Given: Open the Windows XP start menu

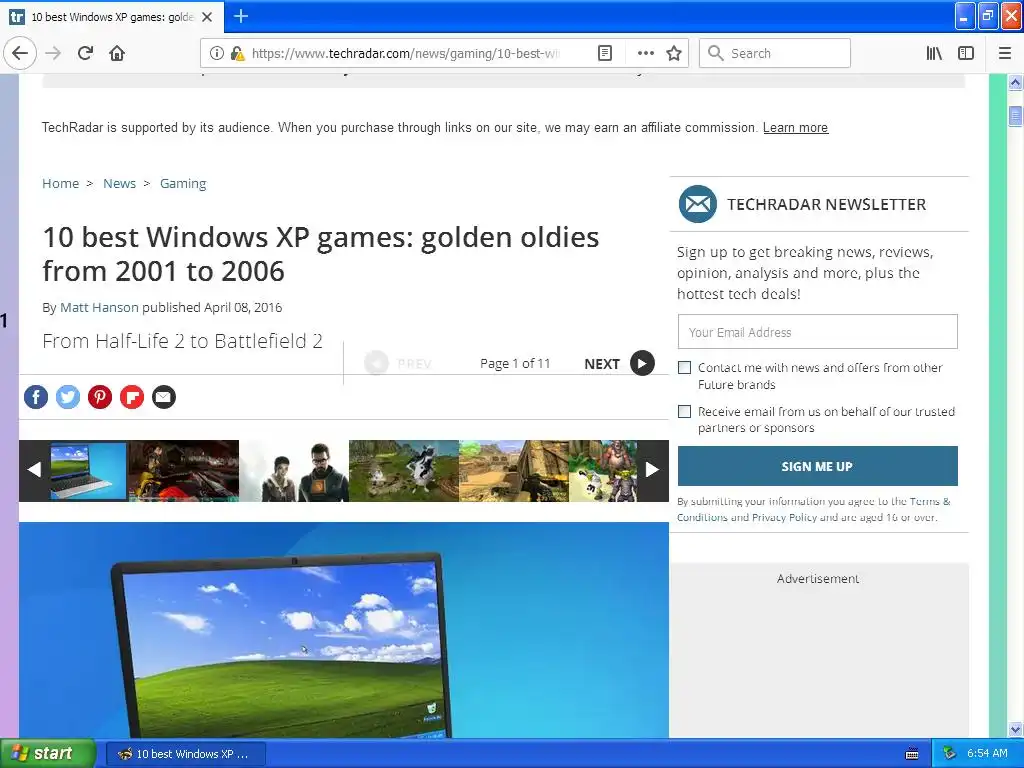Looking at the screenshot, I should (48, 753).
